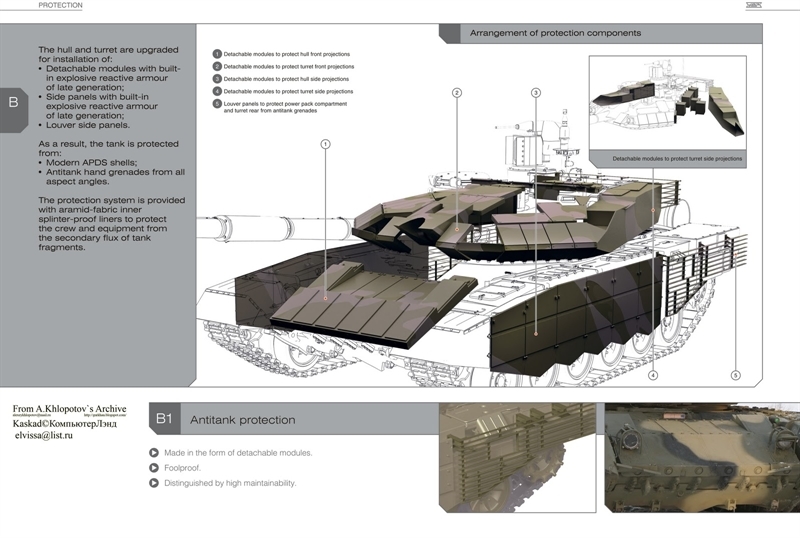Click 'Detachable modules to protect hull side projections' legend text
The width and height of the screenshot is (800, 538).
(286, 79)
